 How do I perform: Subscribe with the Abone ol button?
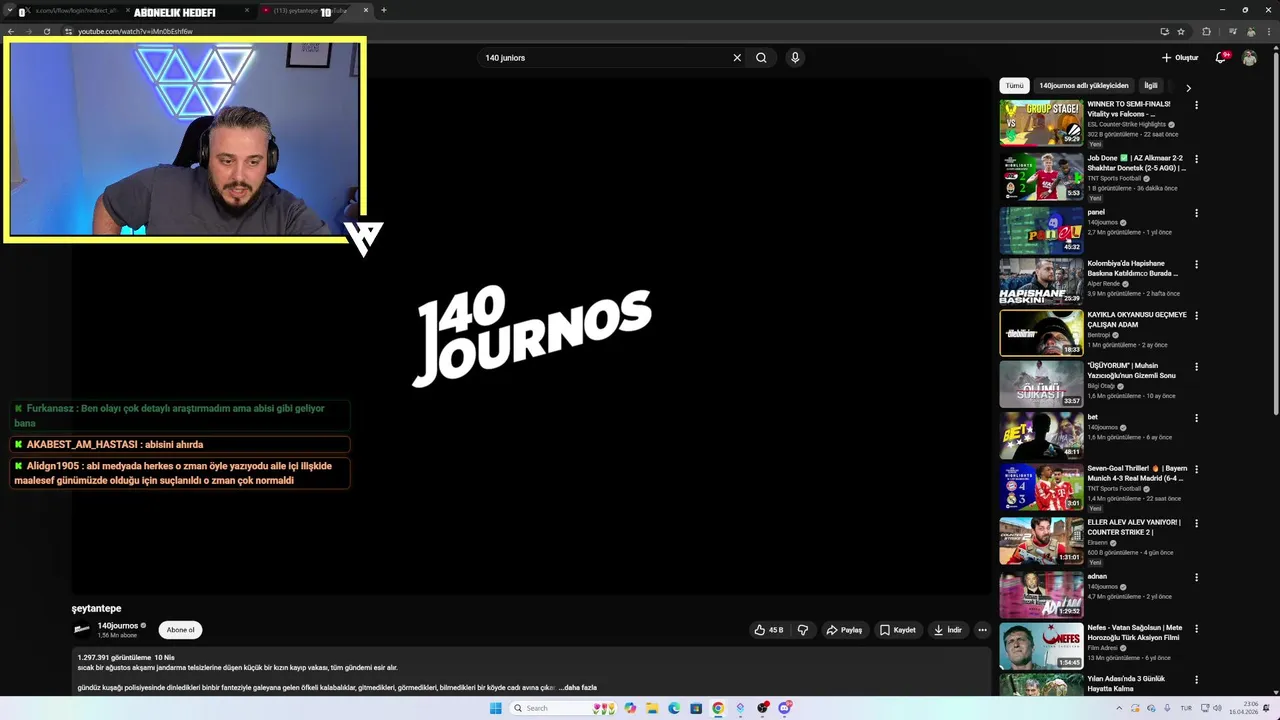point(180,630)
